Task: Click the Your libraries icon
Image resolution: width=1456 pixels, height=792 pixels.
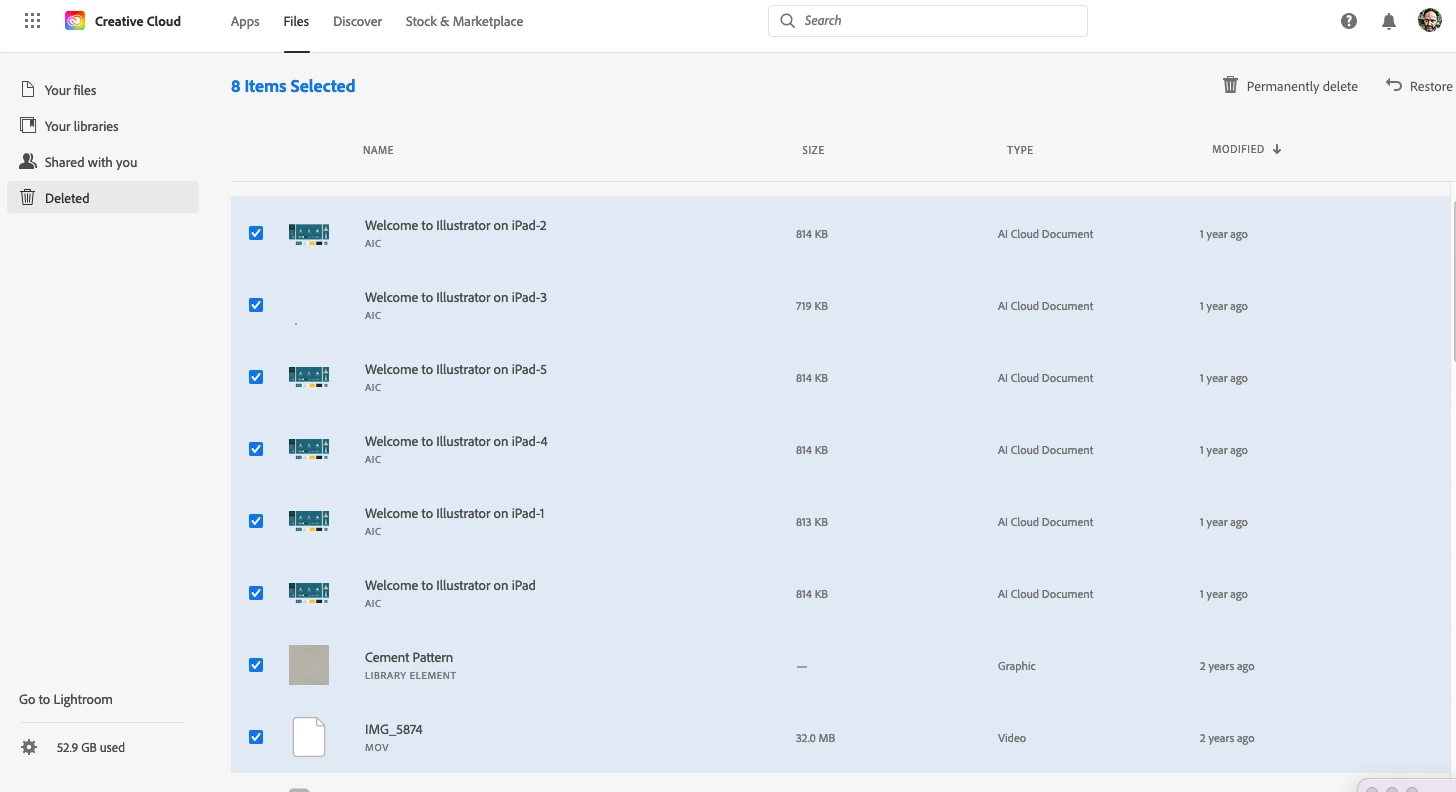Action: [x=28, y=126]
